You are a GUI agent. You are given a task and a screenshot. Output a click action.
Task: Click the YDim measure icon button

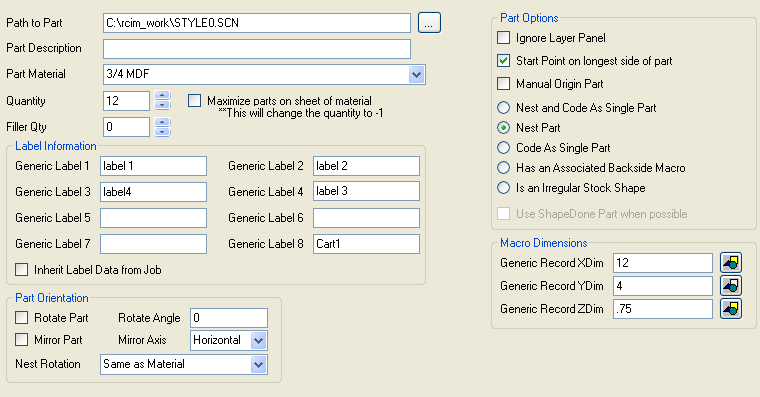tap(730, 286)
